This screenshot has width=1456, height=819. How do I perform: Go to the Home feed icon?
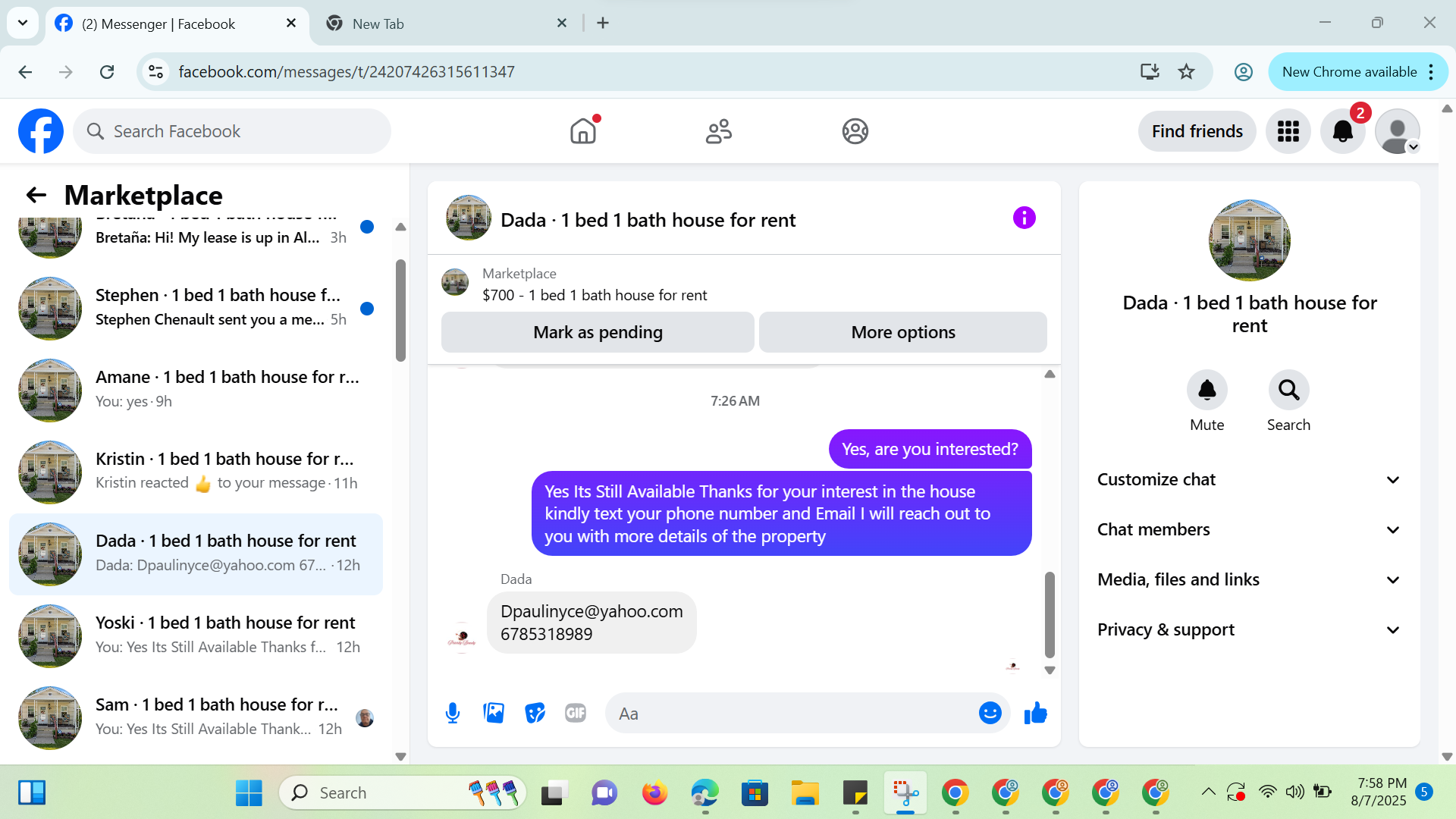[x=583, y=131]
